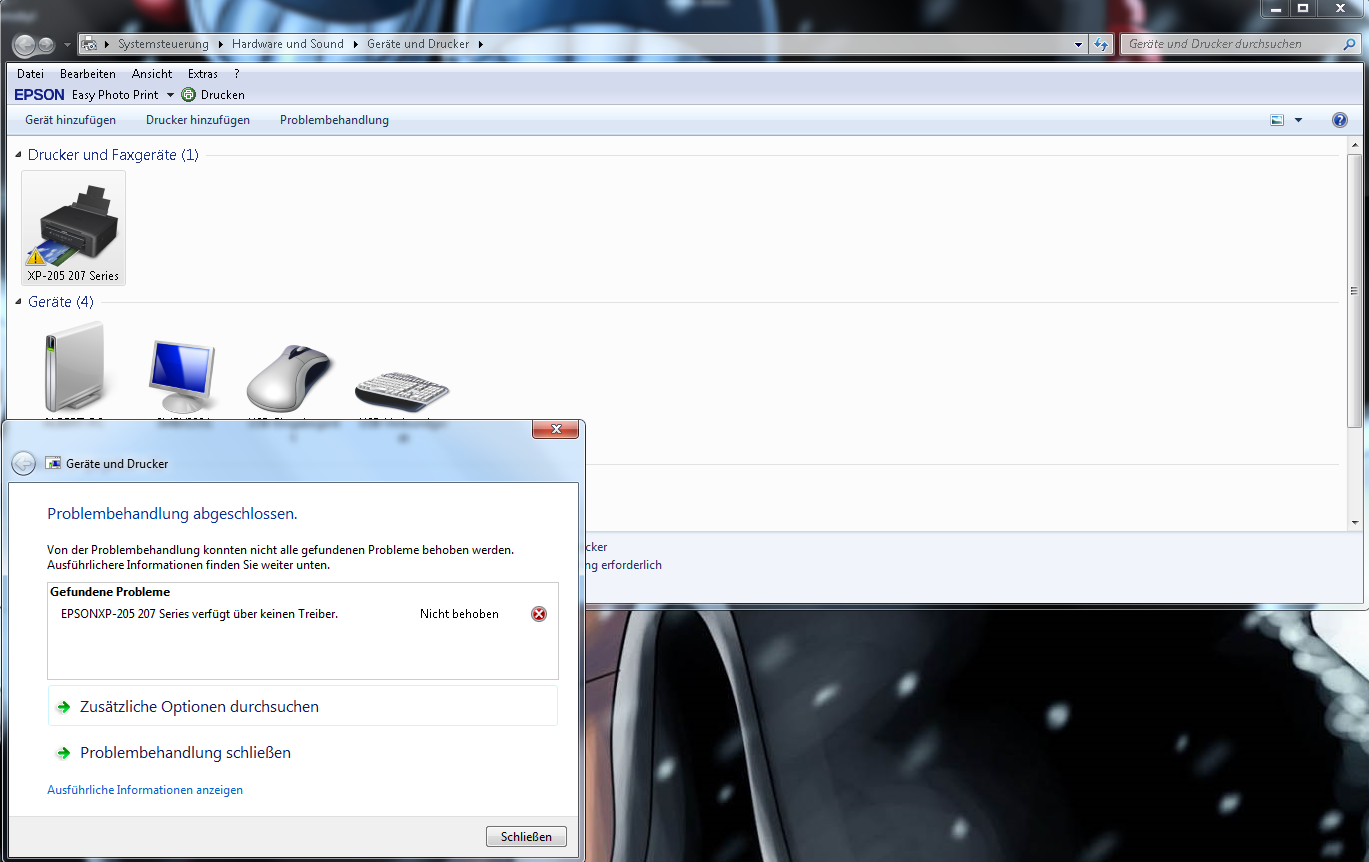
Task: Click the search magnifier icon
Action: pos(1349,44)
